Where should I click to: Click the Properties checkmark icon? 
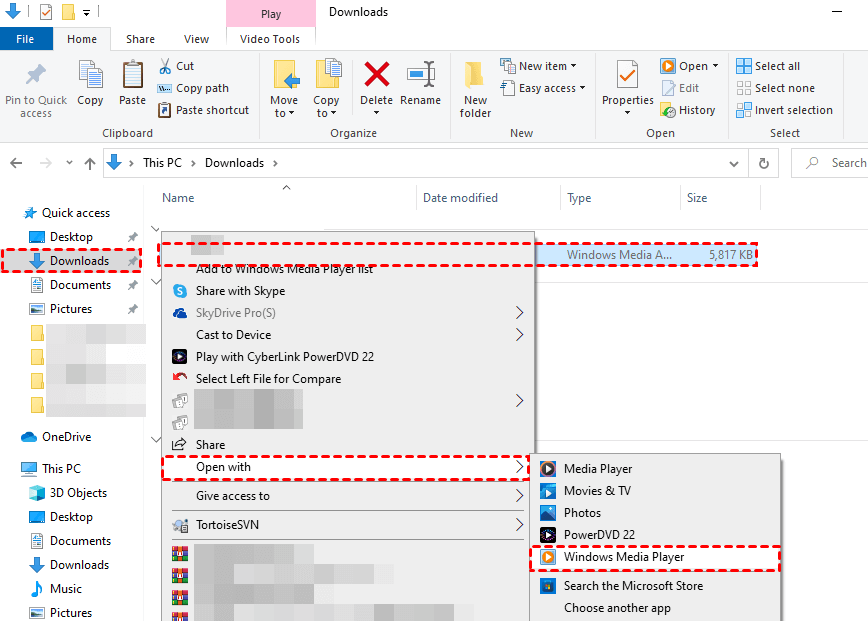point(627,75)
